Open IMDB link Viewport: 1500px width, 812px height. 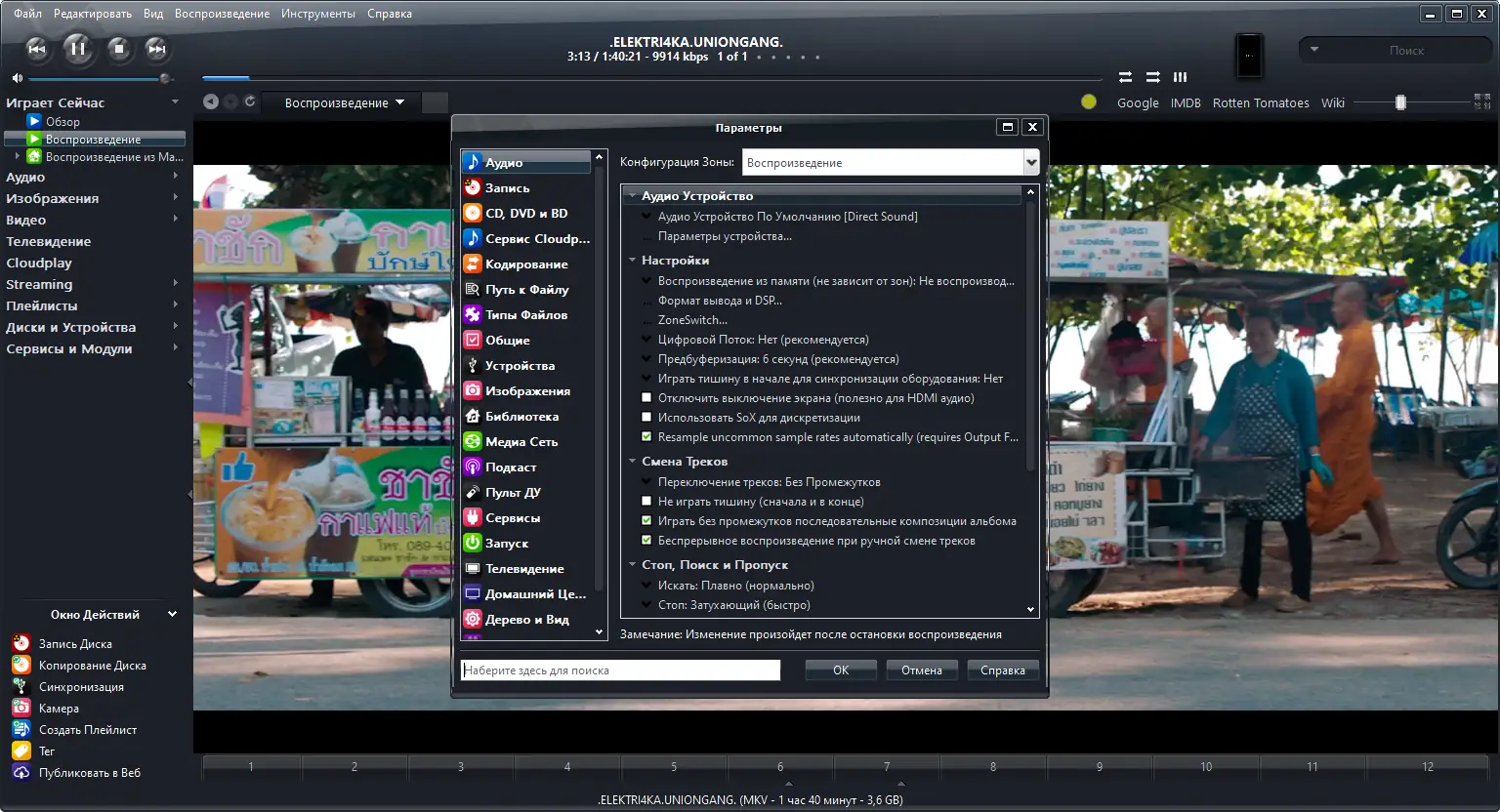(1186, 102)
